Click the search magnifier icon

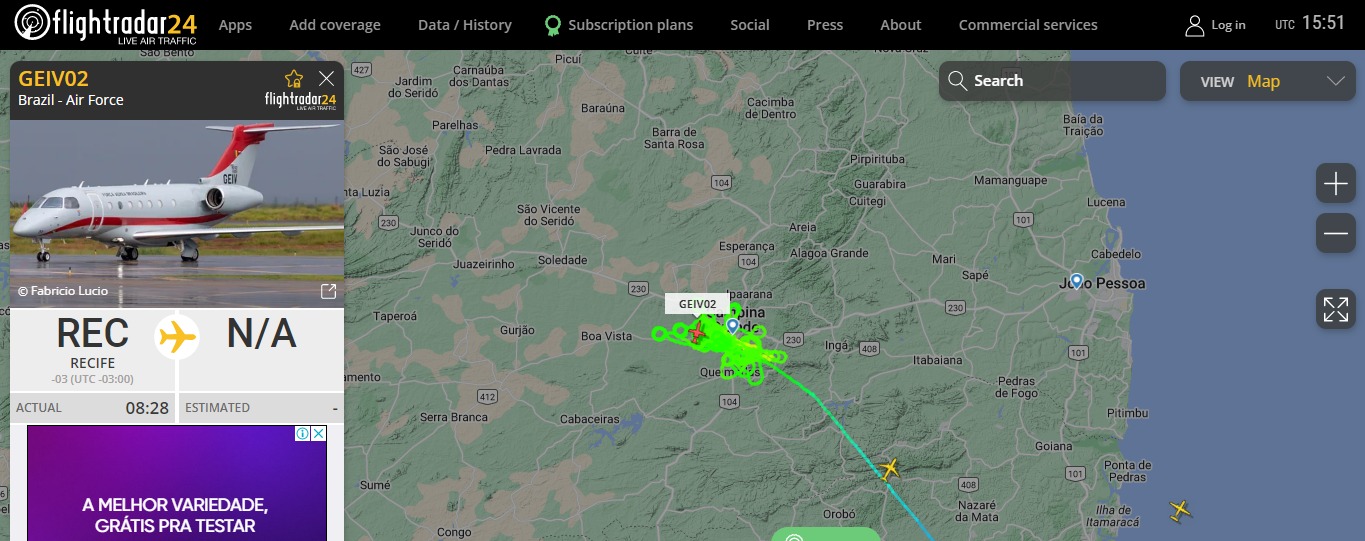coord(957,81)
